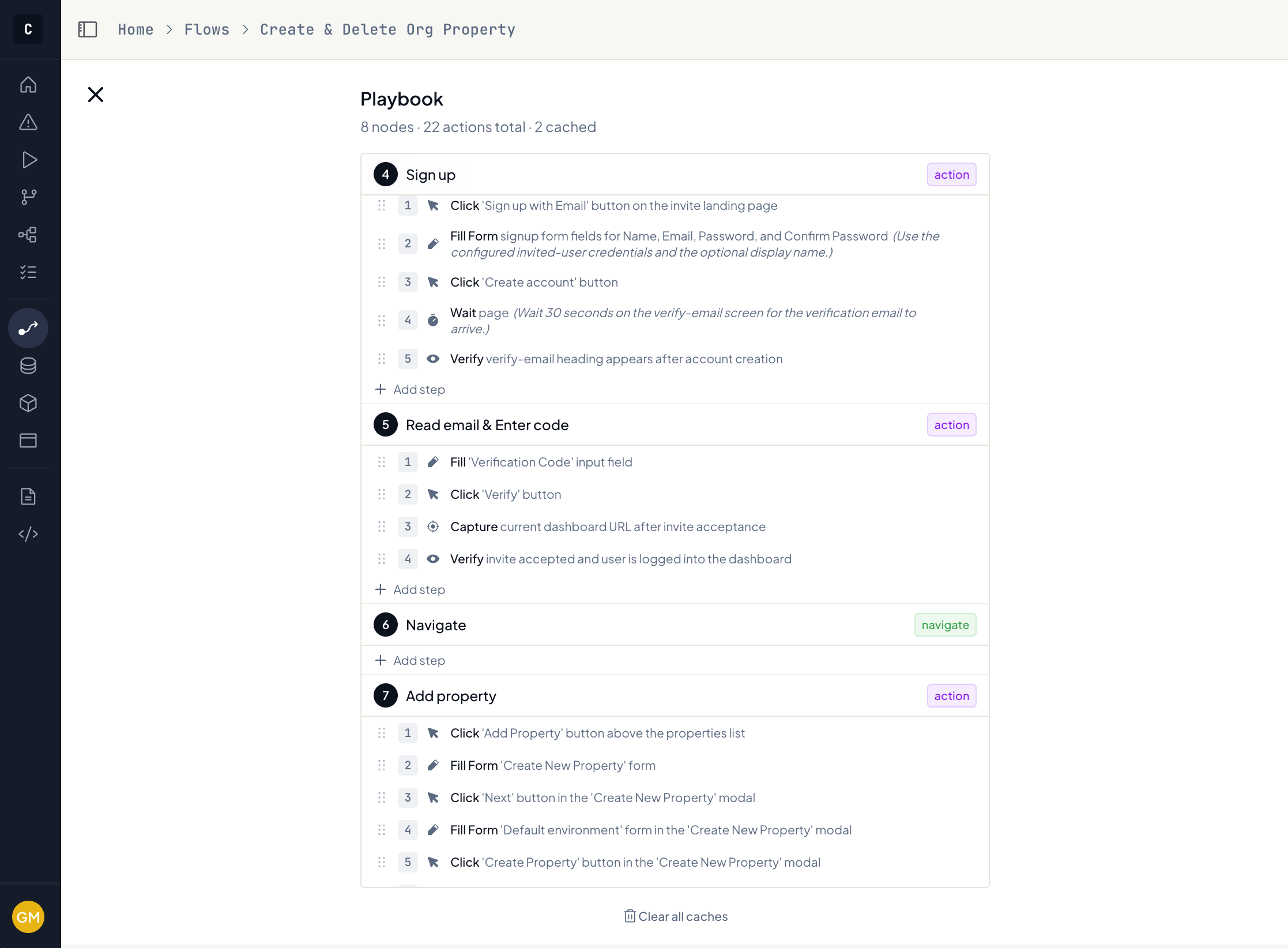Go to Home breadcrumb
This screenshot has width=1288, height=948.
[x=136, y=29]
